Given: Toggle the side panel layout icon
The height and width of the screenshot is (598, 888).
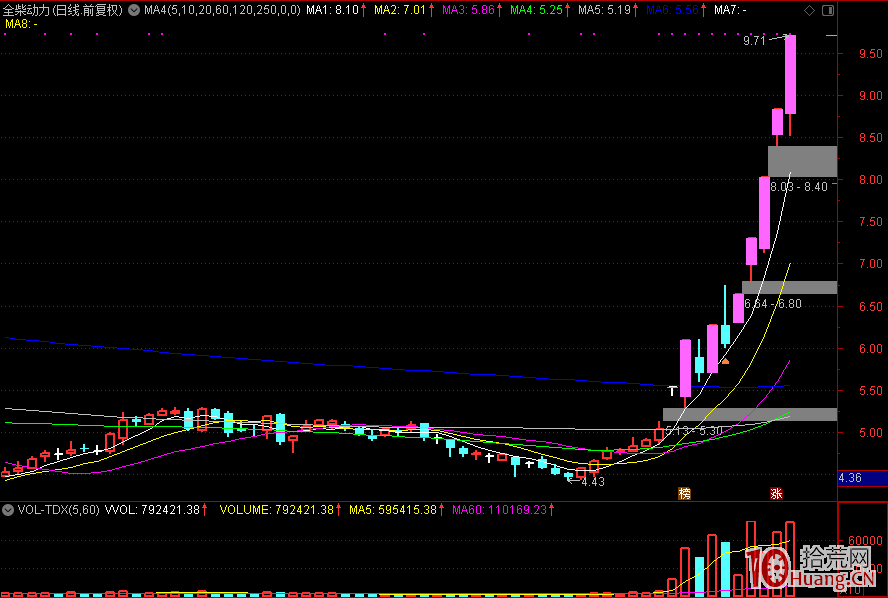Looking at the screenshot, I should click(x=827, y=10).
